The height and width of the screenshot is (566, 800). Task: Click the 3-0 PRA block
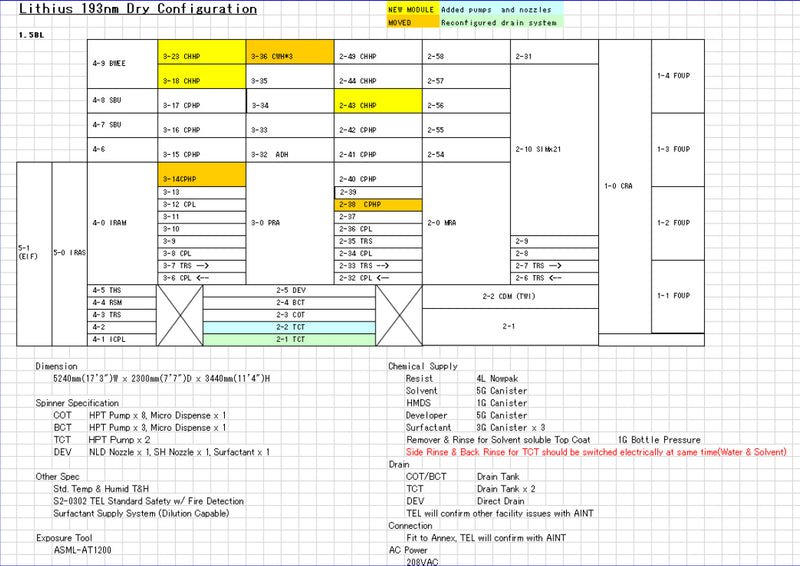290,223
